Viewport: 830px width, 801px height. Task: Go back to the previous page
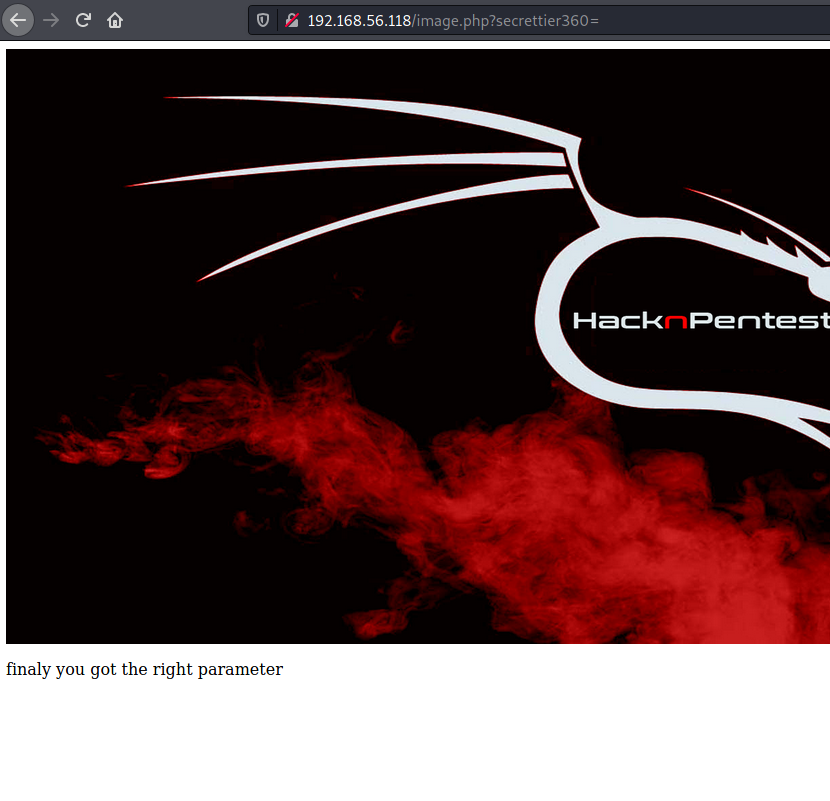19,20
